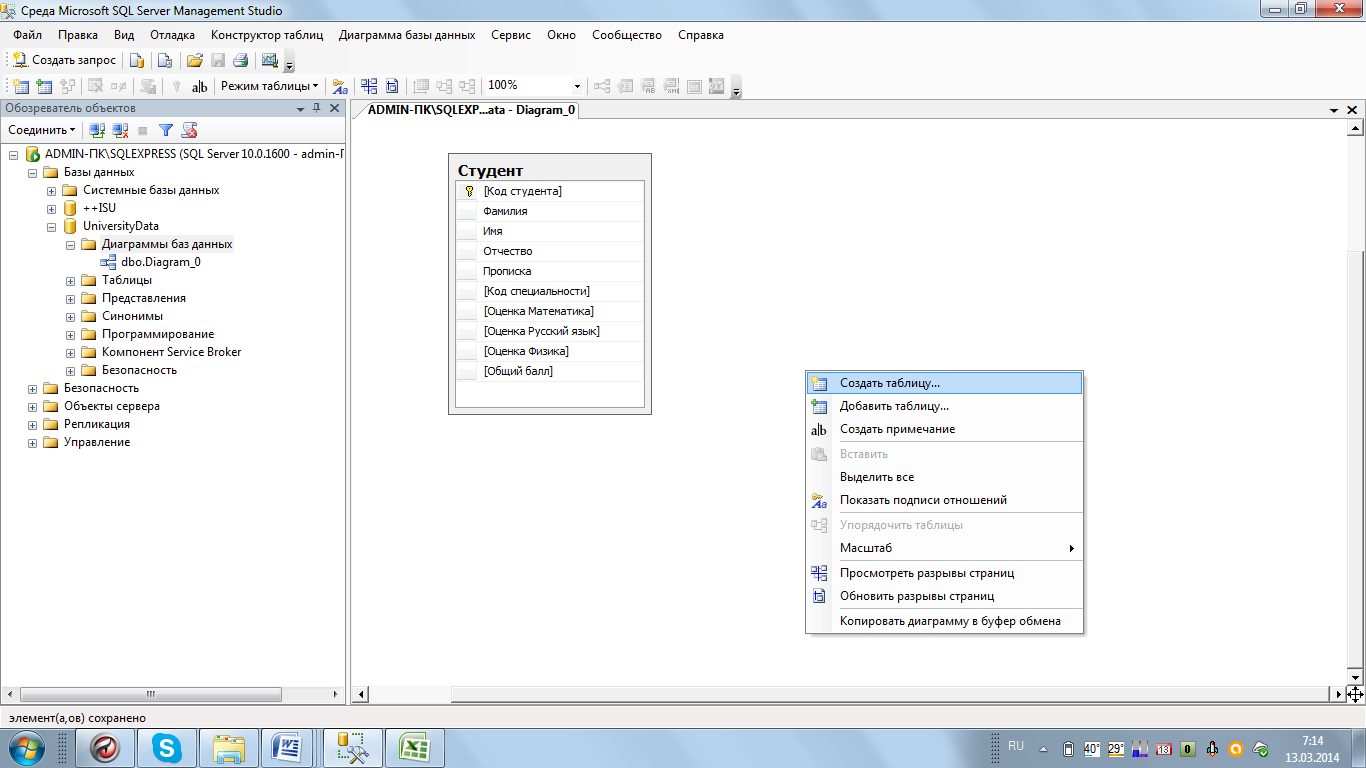Collapse the Базы данных tree node
Screen dimensions: 1366x768
tap(33, 173)
